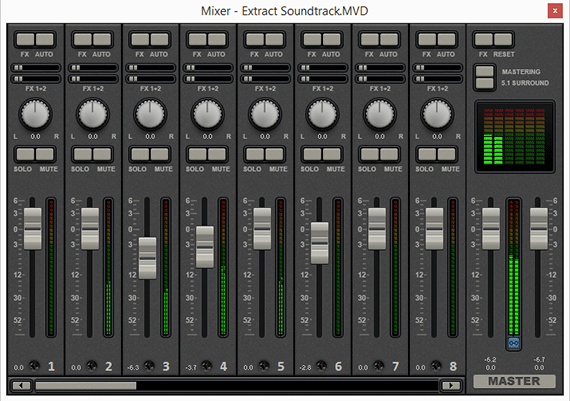Click channel 1 volume fader handle
Image resolution: width=570 pixels, height=401 pixels.
tap(33, 229)
